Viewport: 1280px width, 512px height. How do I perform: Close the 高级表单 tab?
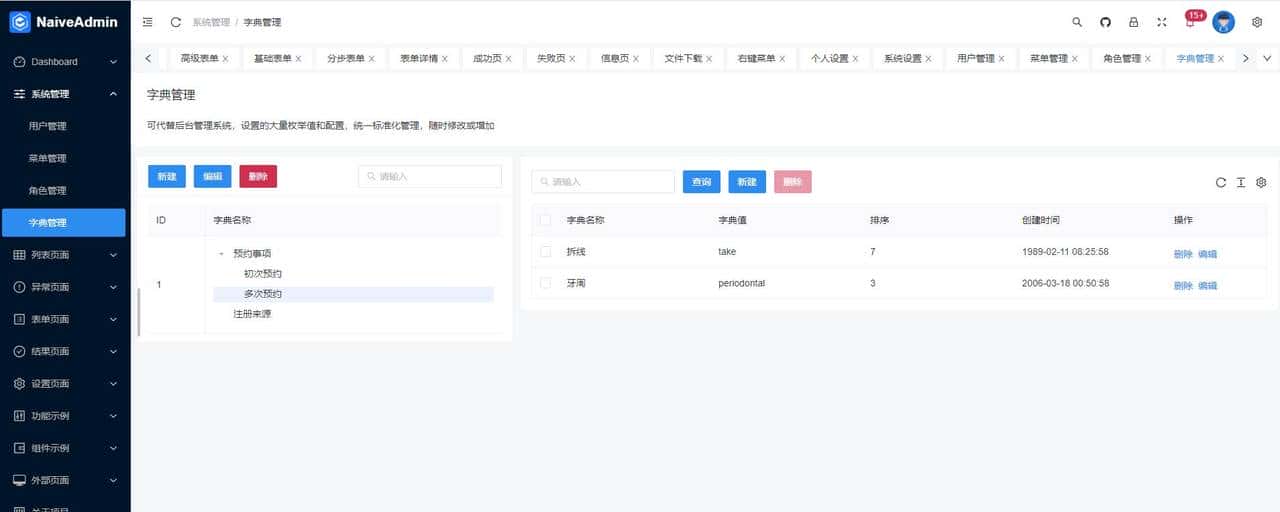(x=225, y=59)
